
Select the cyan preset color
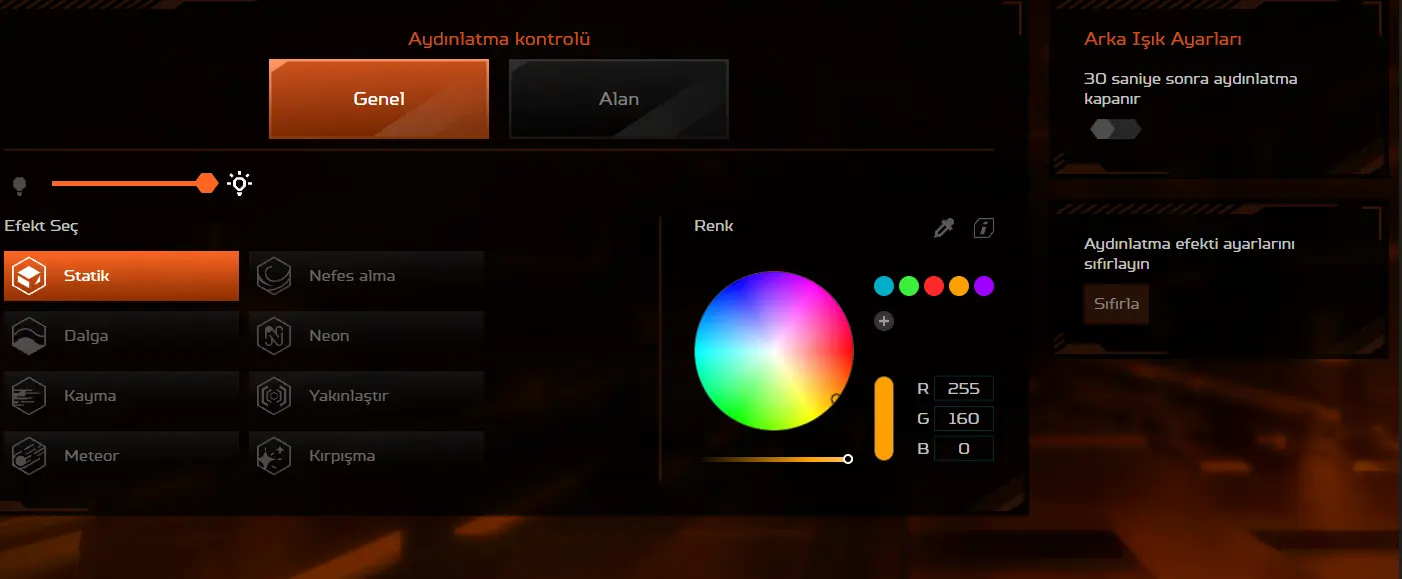click(884, 286)
